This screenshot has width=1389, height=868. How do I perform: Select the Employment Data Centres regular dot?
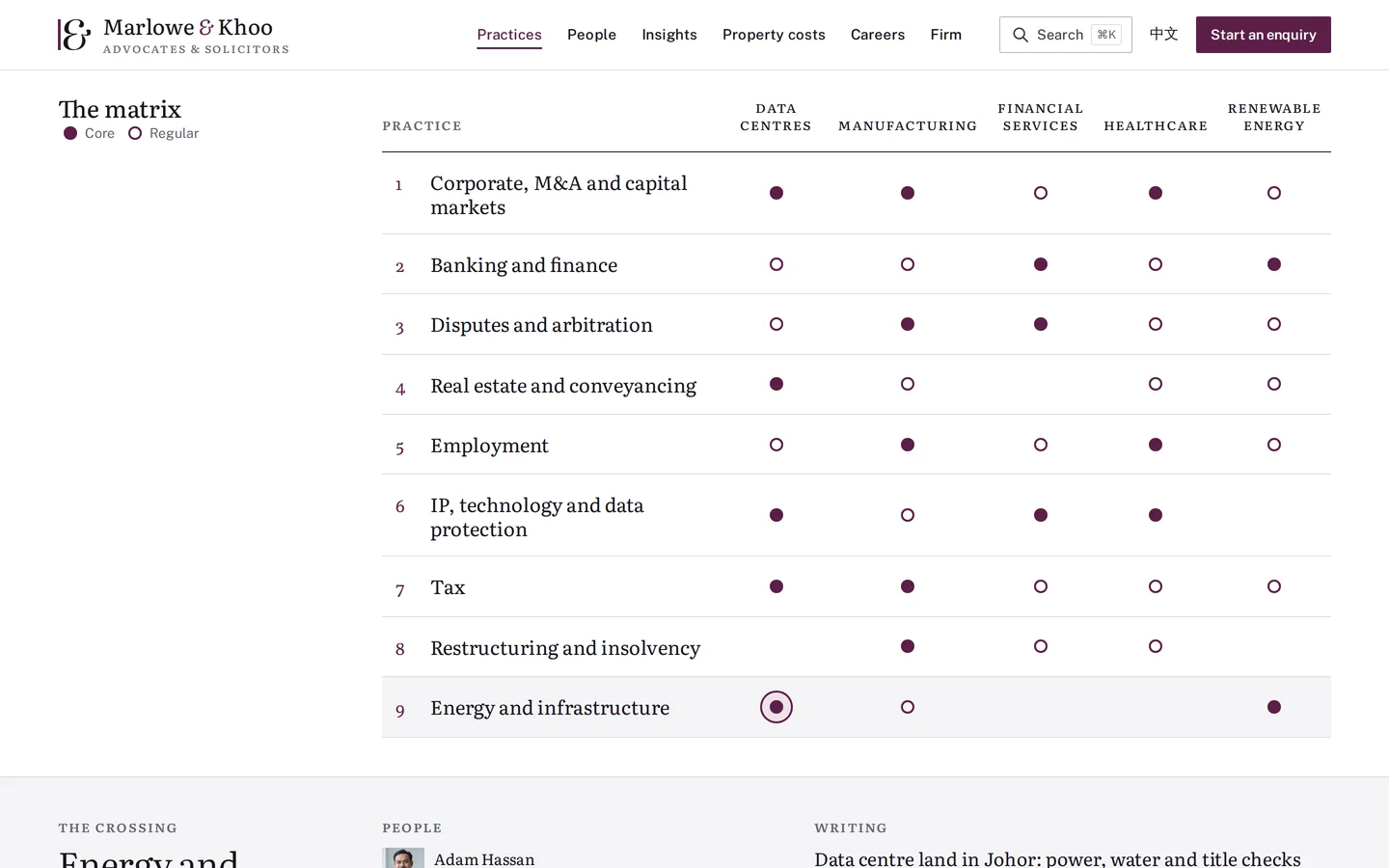tap(776, 445)
